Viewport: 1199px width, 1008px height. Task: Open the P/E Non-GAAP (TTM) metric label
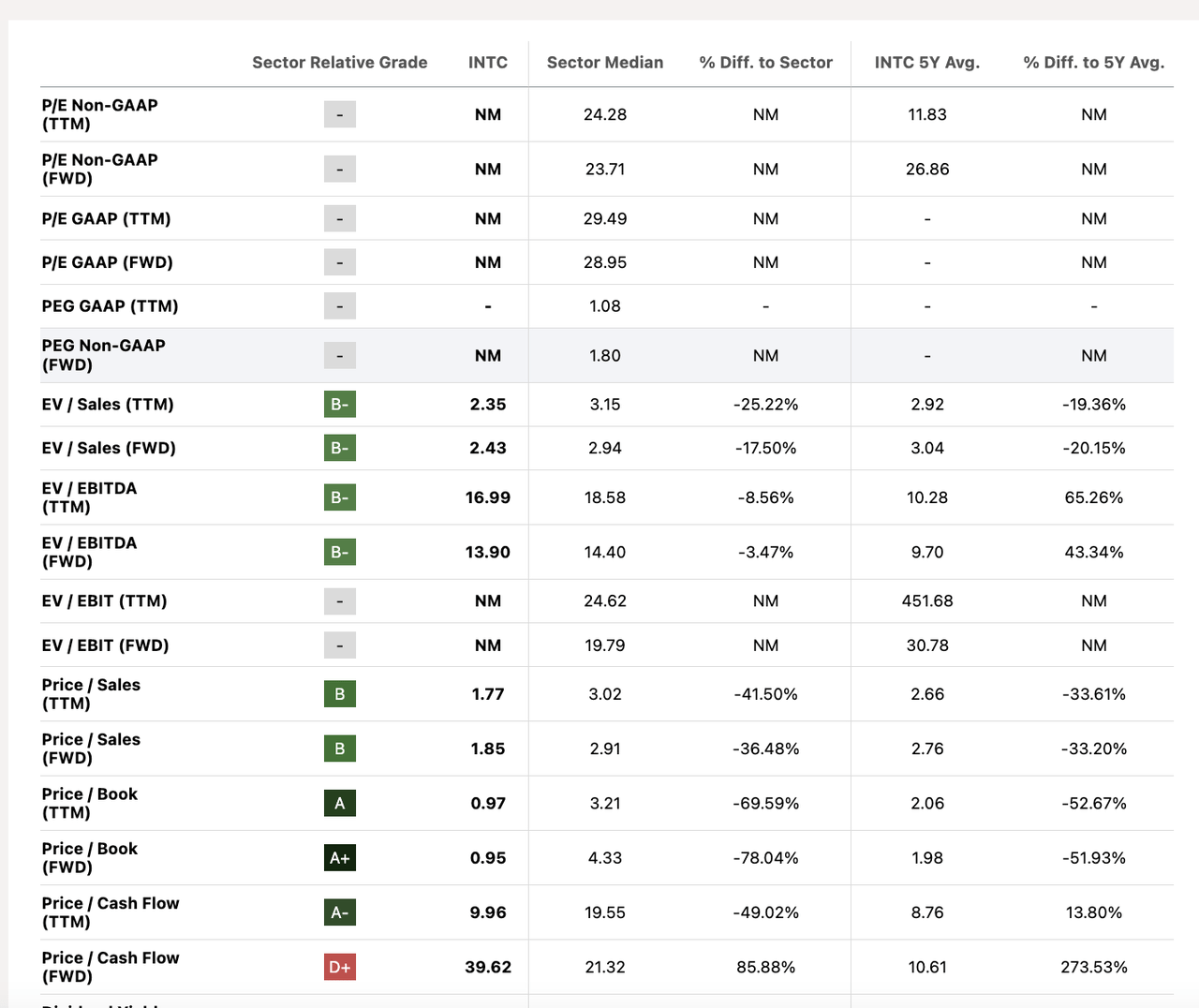point(100,114)
